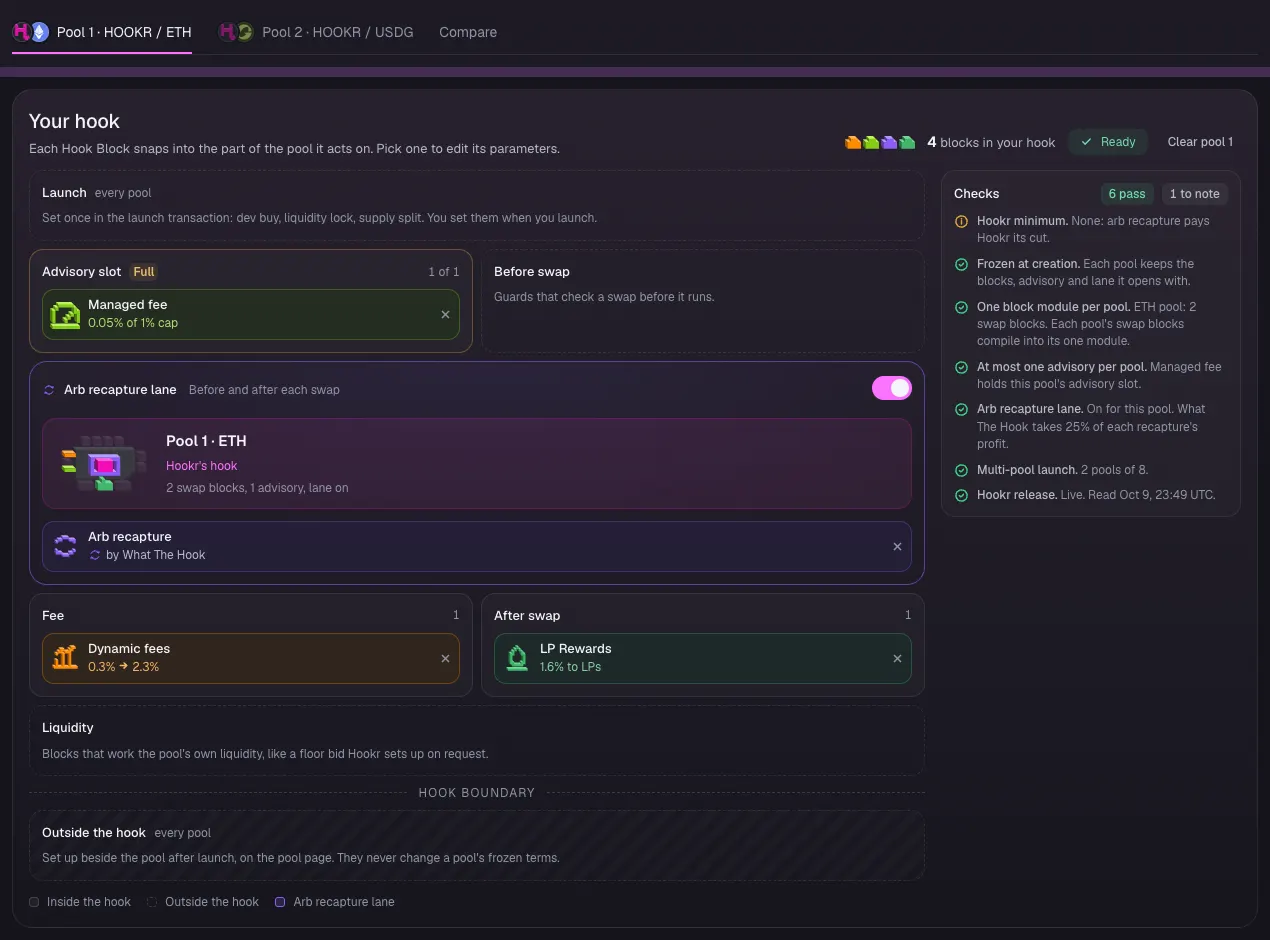Select the LP Rewards block
Viewport: 1270px width, 940px height.
pos(702,658)
